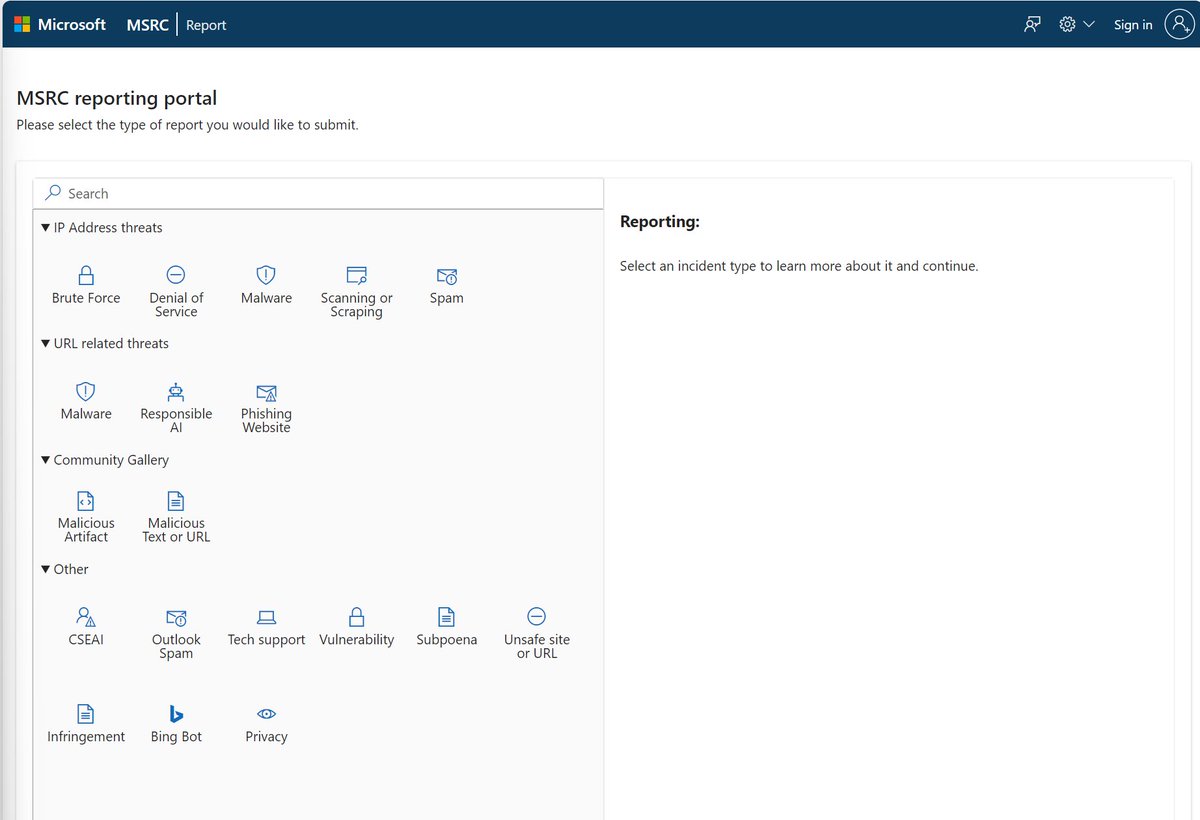Click the MSRC header link
1200x820 pixels.
pos(147,25)
